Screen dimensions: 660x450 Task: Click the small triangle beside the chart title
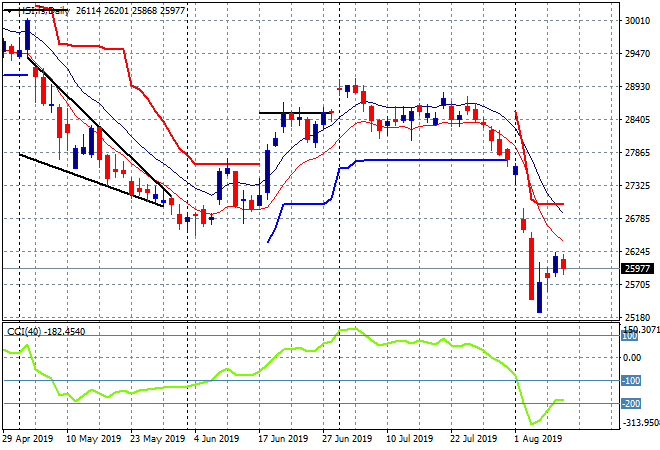tap(8, 11)
